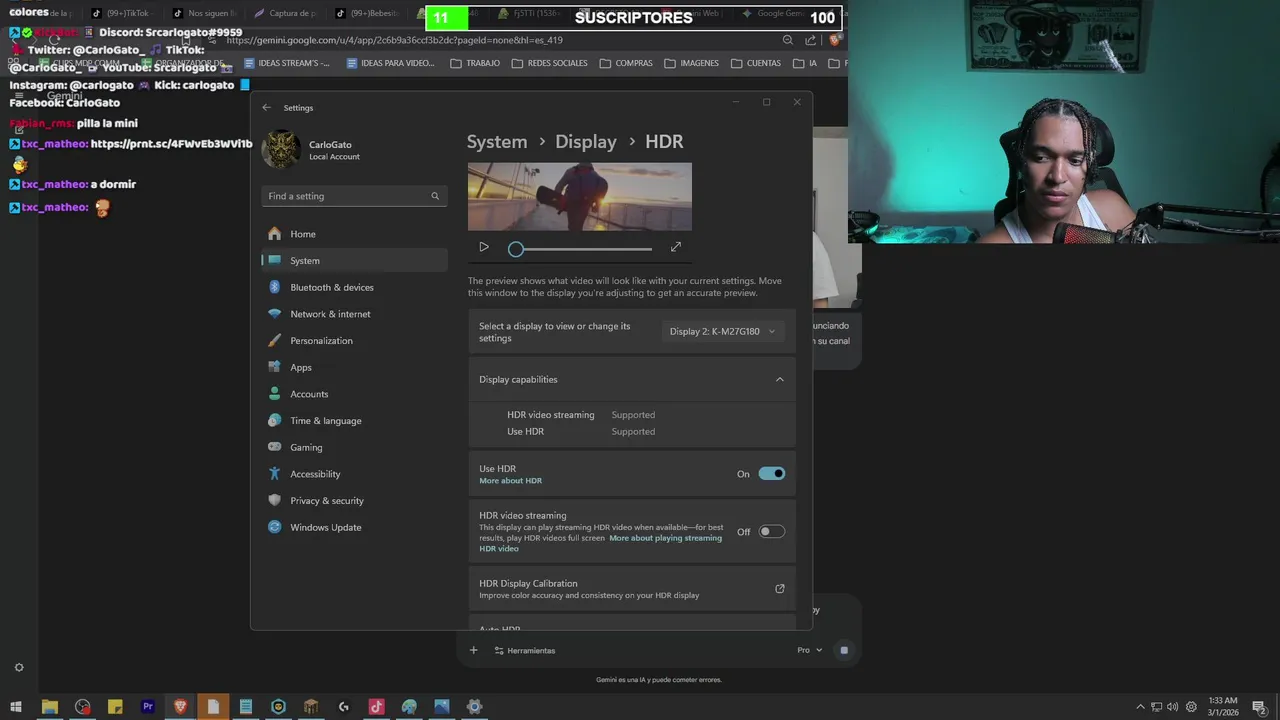This screenshot has width=1280, height=720.
Task: Click the HDR preview video thumbnail
Action: pos(580,197)
